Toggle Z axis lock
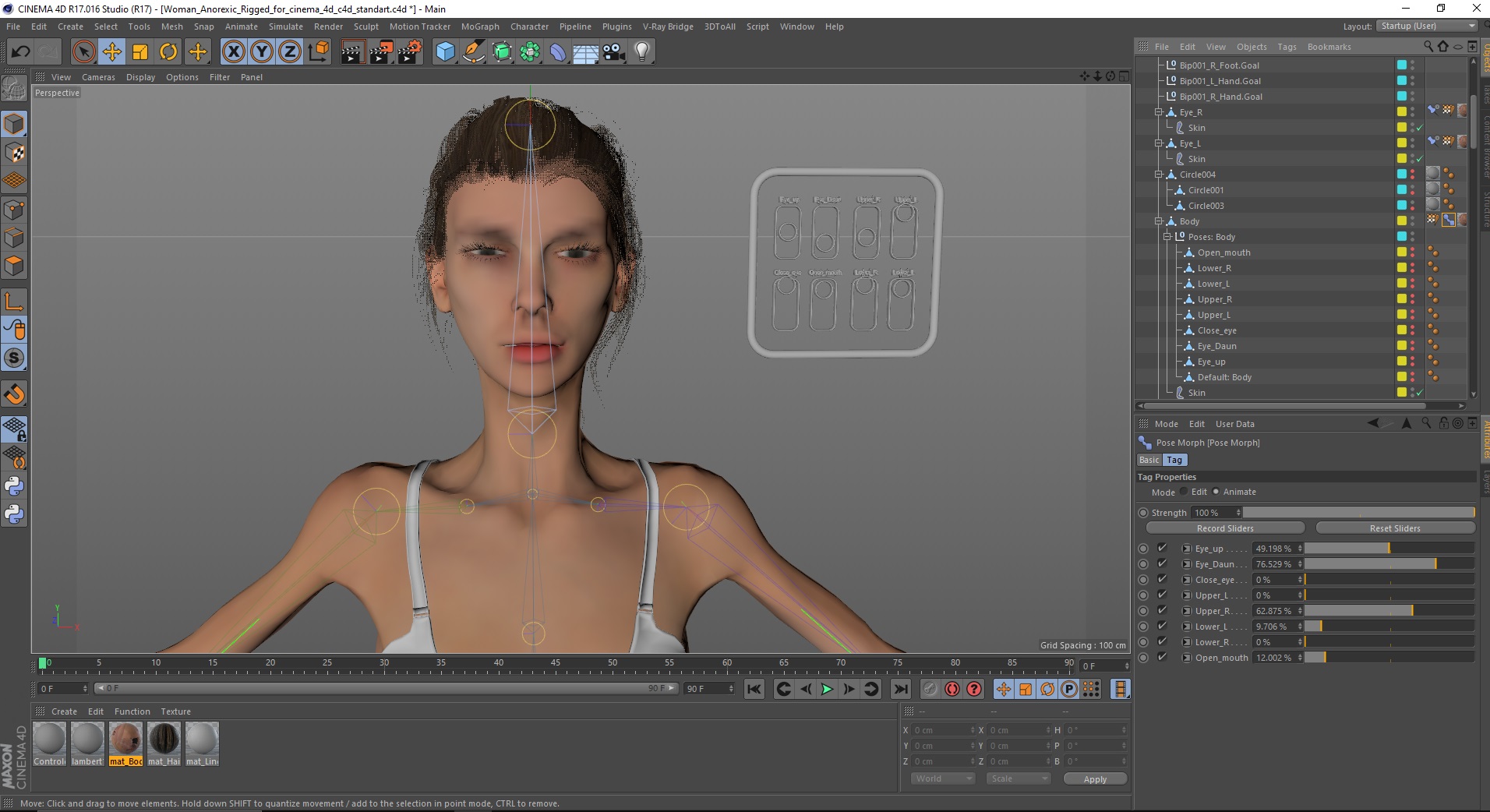Image resolution: width=1490 pixels, height=812 pixels. tap(290, 52)
